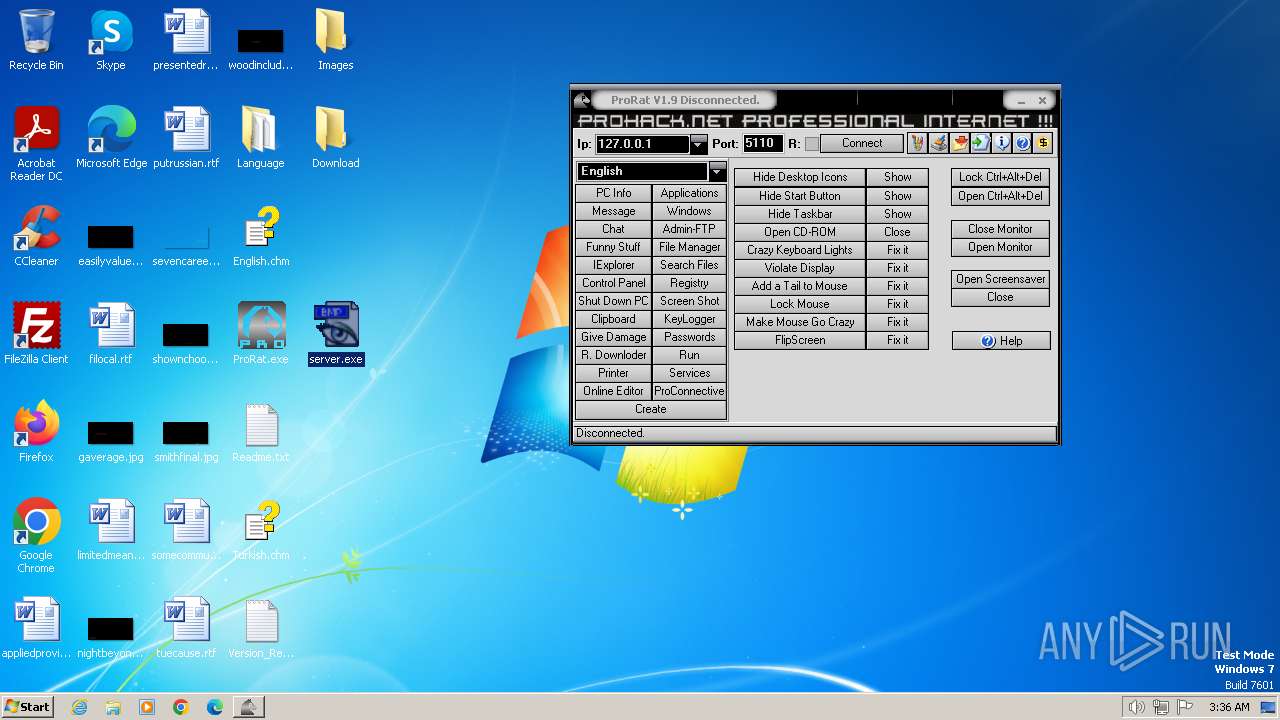Select the server.exe desktop icon
The height and width of the screenshot is (720, 1280).
336,334
